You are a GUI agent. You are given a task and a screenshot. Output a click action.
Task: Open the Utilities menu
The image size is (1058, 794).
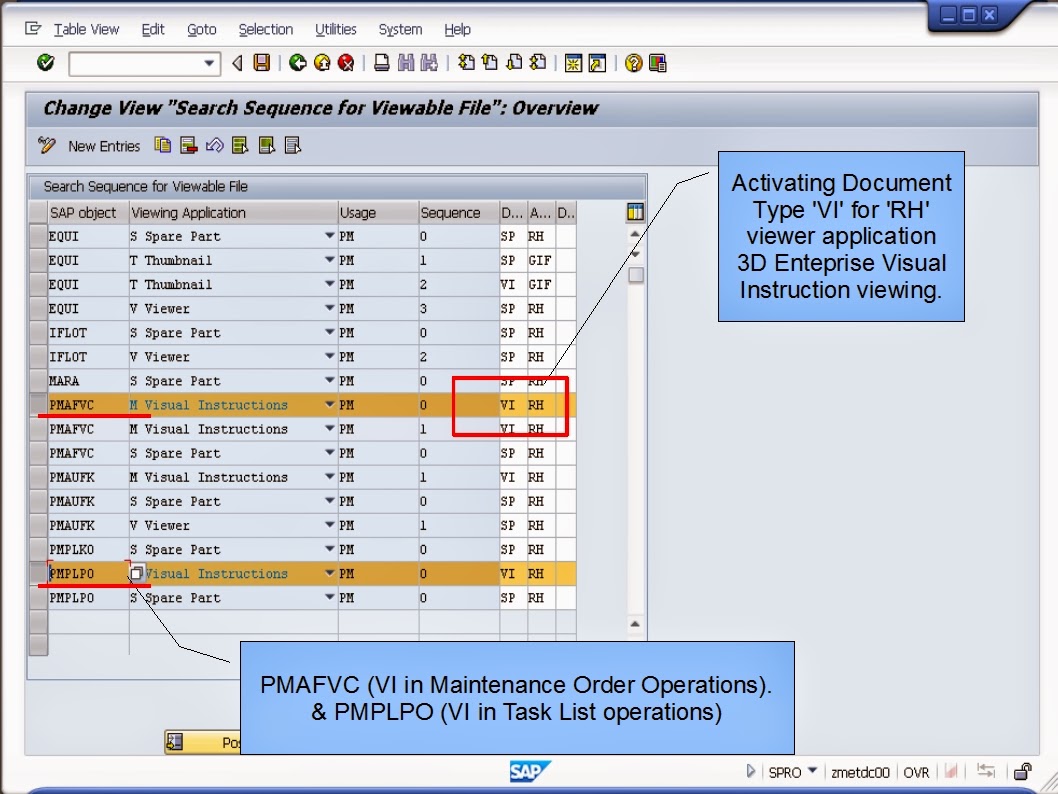pyautogui.click(x=335, y=29)
